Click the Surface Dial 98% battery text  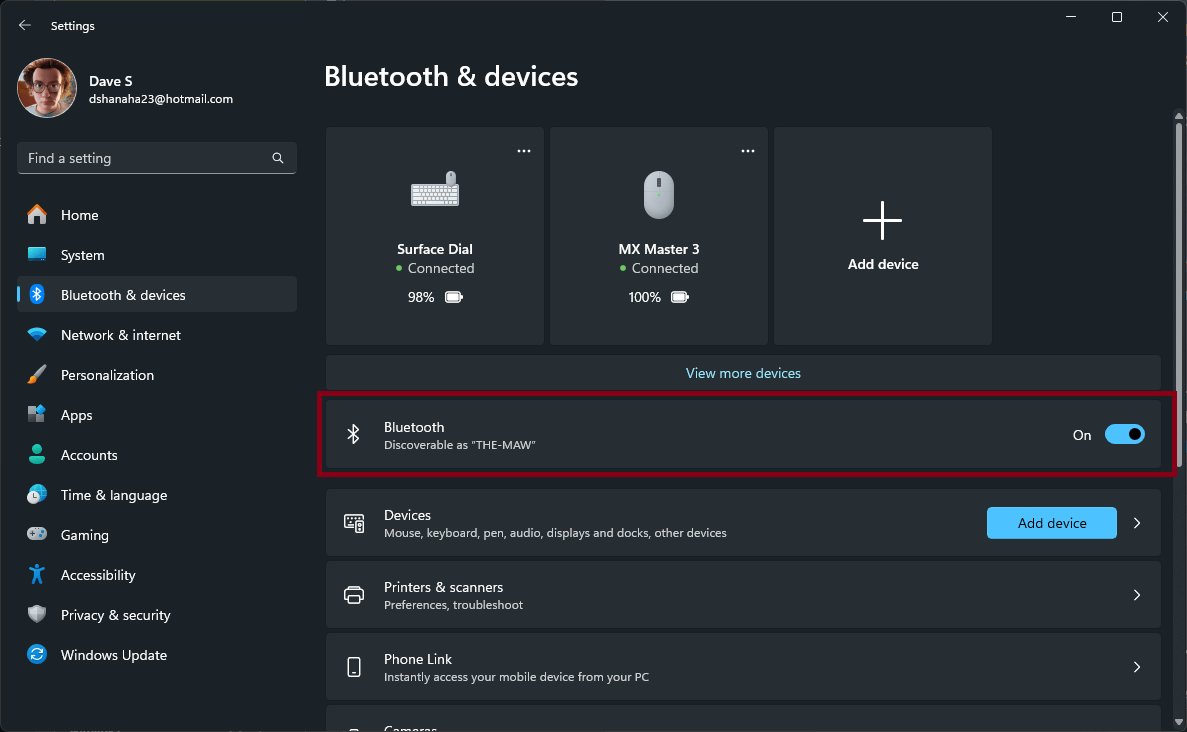point(421,297)
